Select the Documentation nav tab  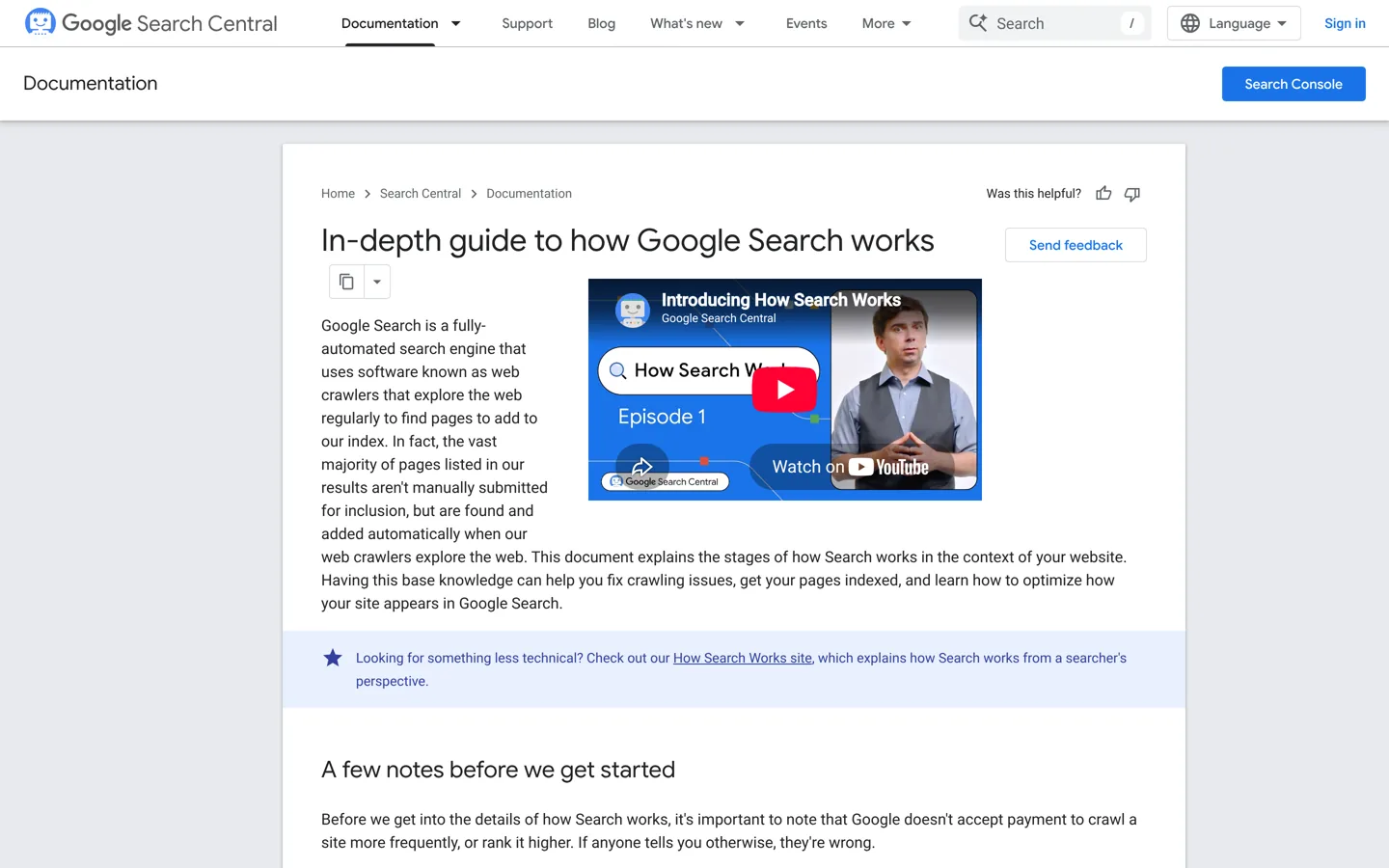pos(390,23)
